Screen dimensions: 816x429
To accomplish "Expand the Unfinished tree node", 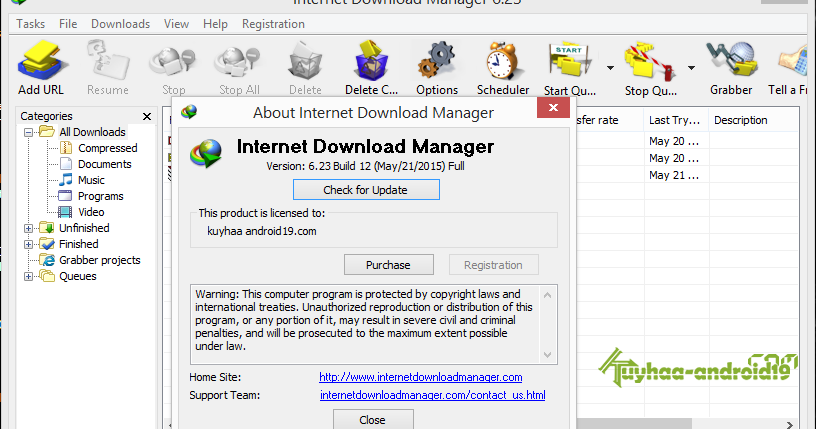I will click(29, 228).
